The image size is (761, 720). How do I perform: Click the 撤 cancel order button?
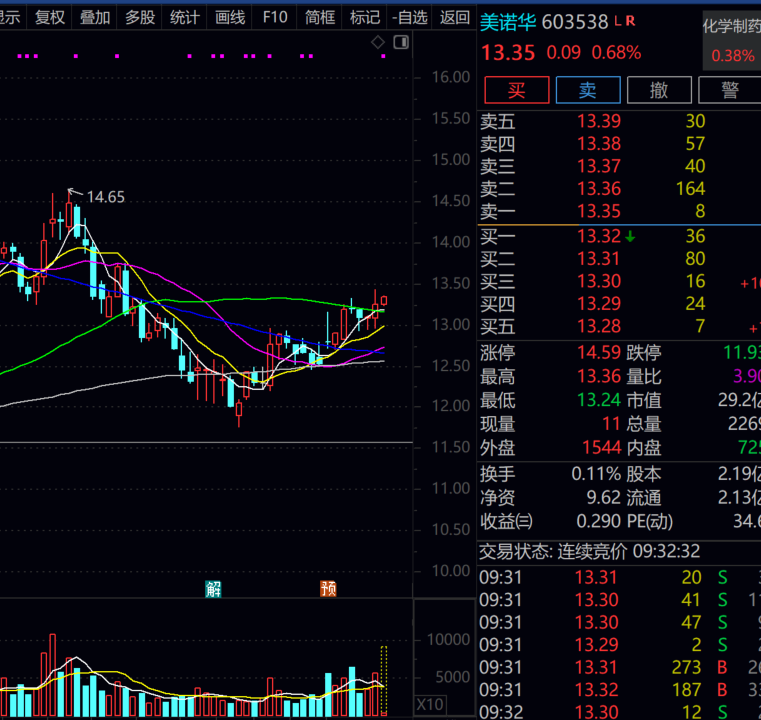(659, 90)
